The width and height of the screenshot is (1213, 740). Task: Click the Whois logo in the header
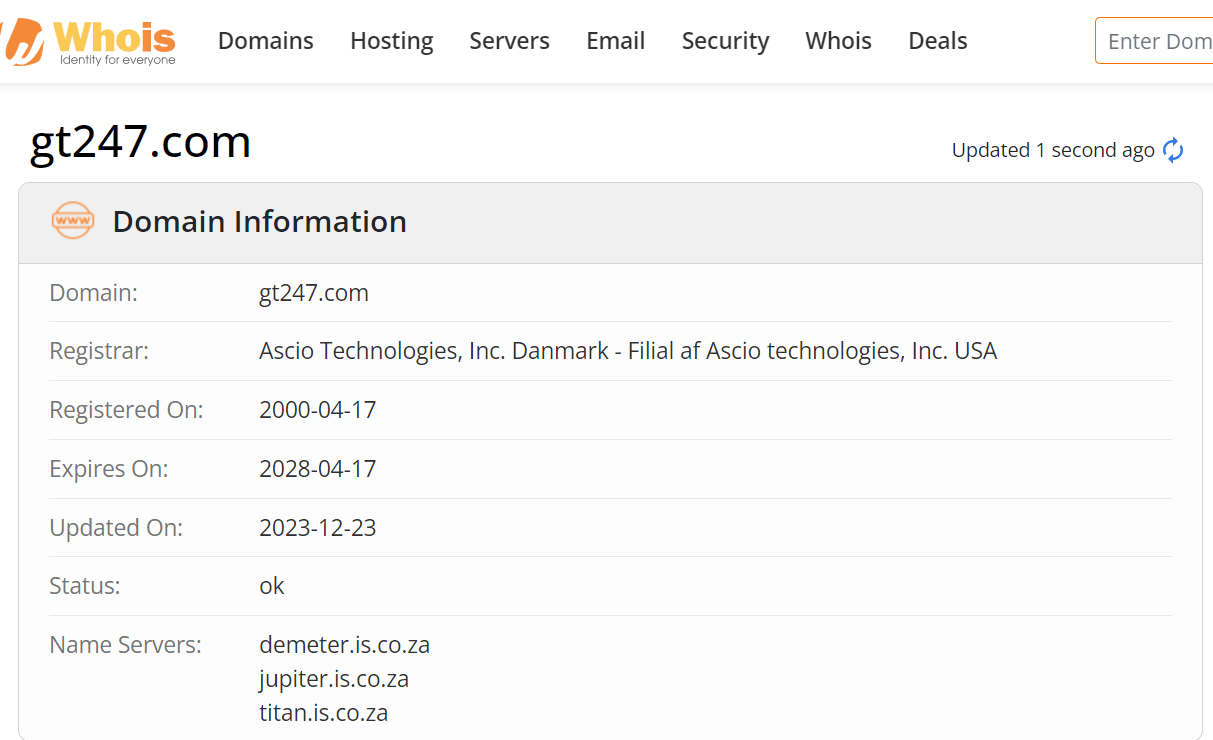89,41
